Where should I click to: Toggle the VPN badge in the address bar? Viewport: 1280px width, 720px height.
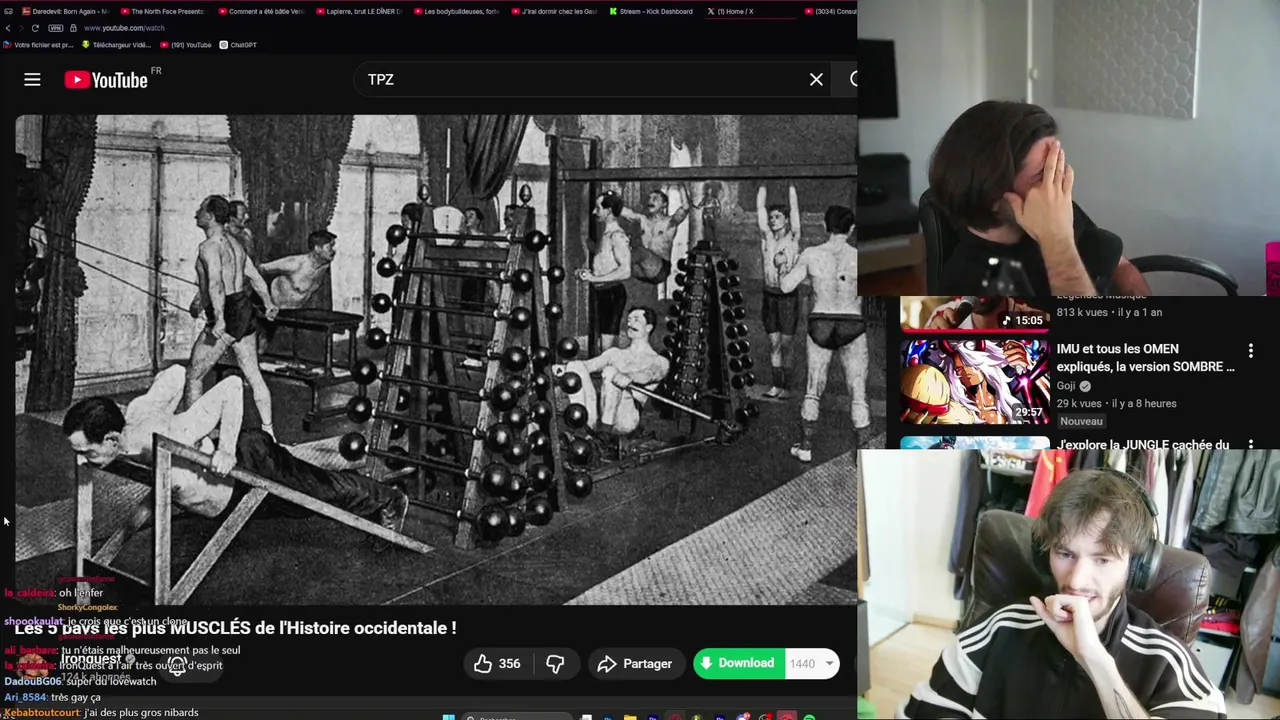coord(55,28)
